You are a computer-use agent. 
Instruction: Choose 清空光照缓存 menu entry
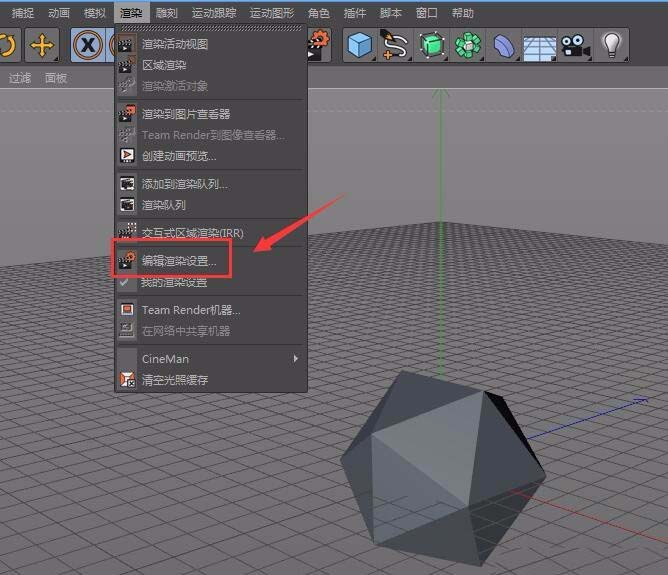click(x=211, y=380)
